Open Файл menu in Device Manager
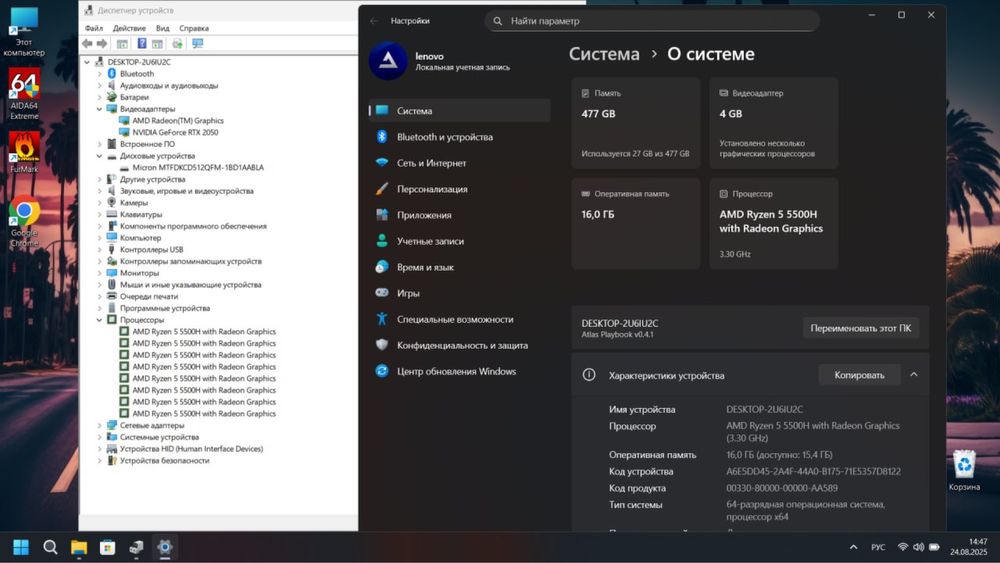 pos(94,28)
